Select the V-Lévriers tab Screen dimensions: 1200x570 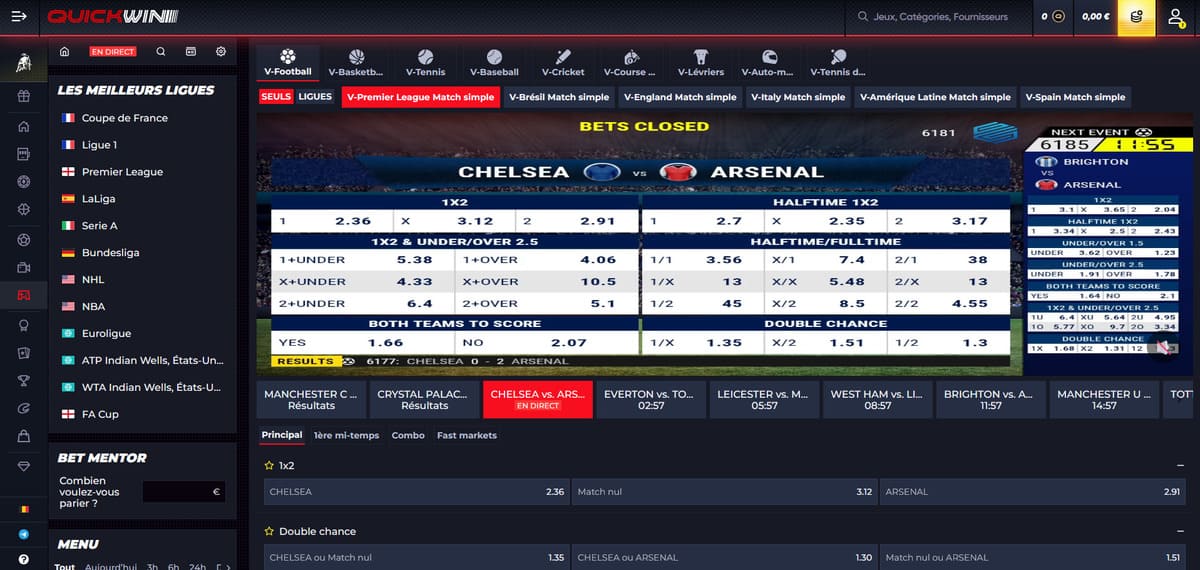(x=700, y=62)
